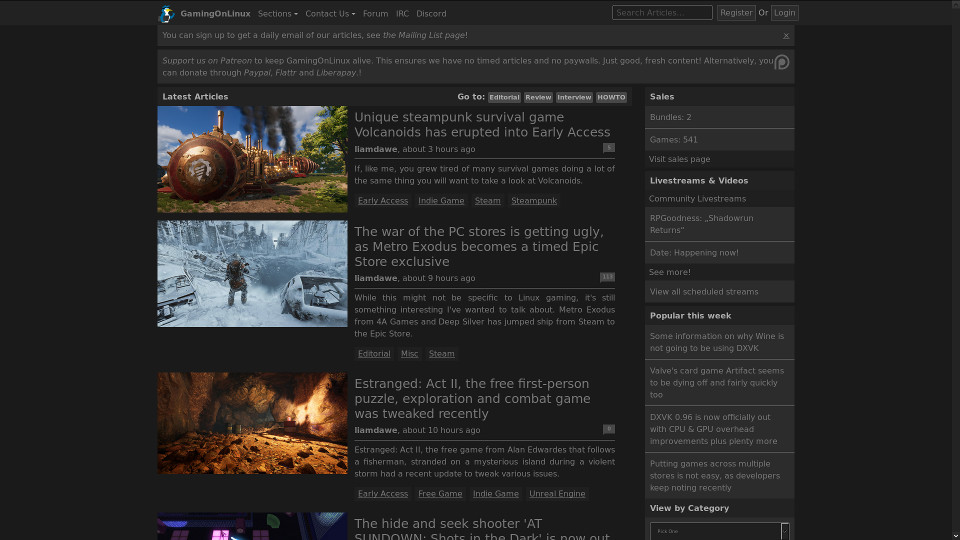Open the View by Category pick-one dropdown
Image resolution: width=960 pixels, height=540 pixels.
tap(719, 531)
